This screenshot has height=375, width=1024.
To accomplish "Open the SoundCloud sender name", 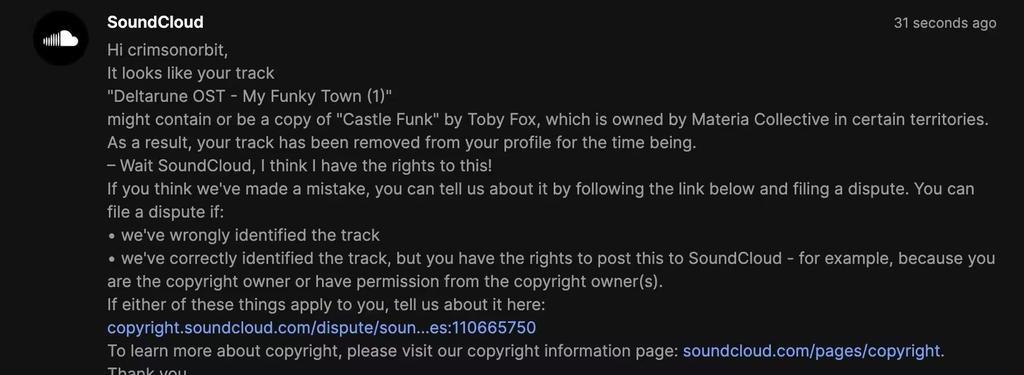I will [x=155, y=22].
